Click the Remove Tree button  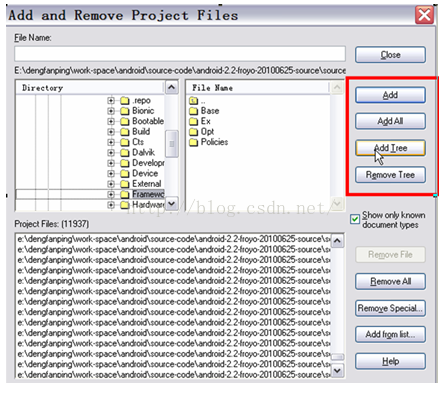pos(390,175)
